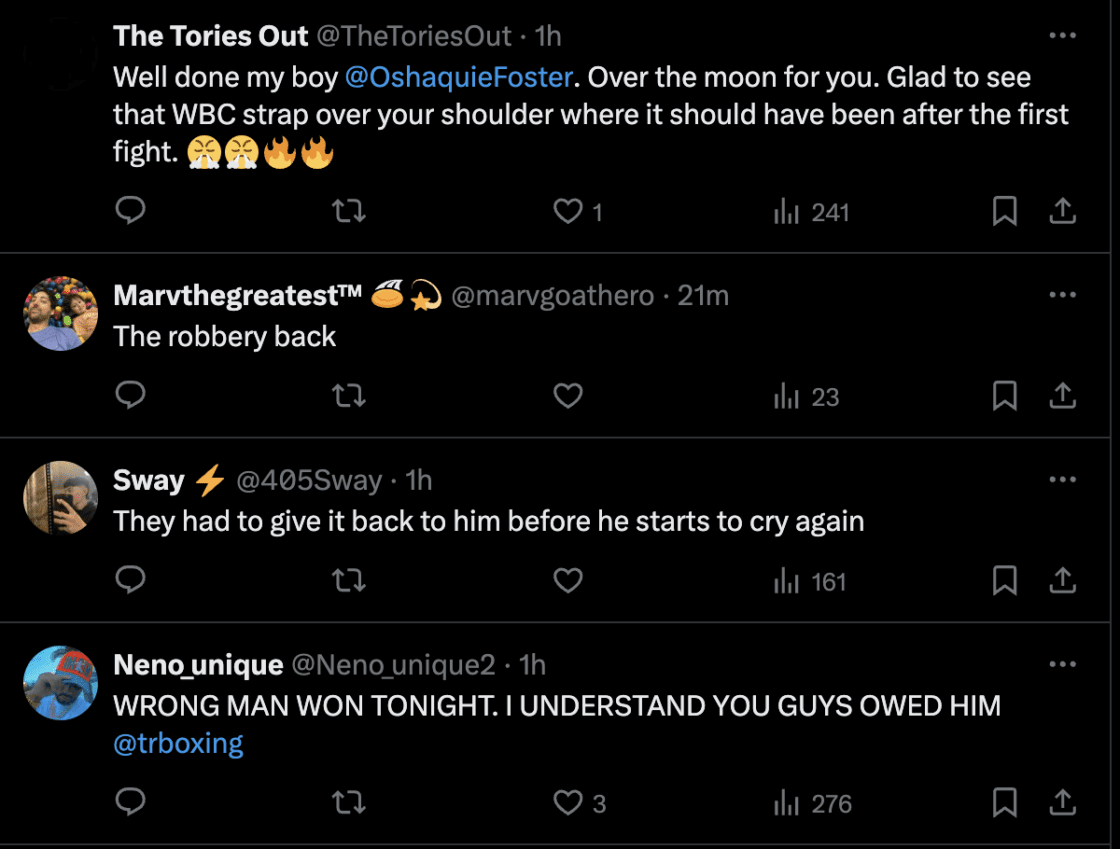Retweet Sway's tweet

coord(348,581)
